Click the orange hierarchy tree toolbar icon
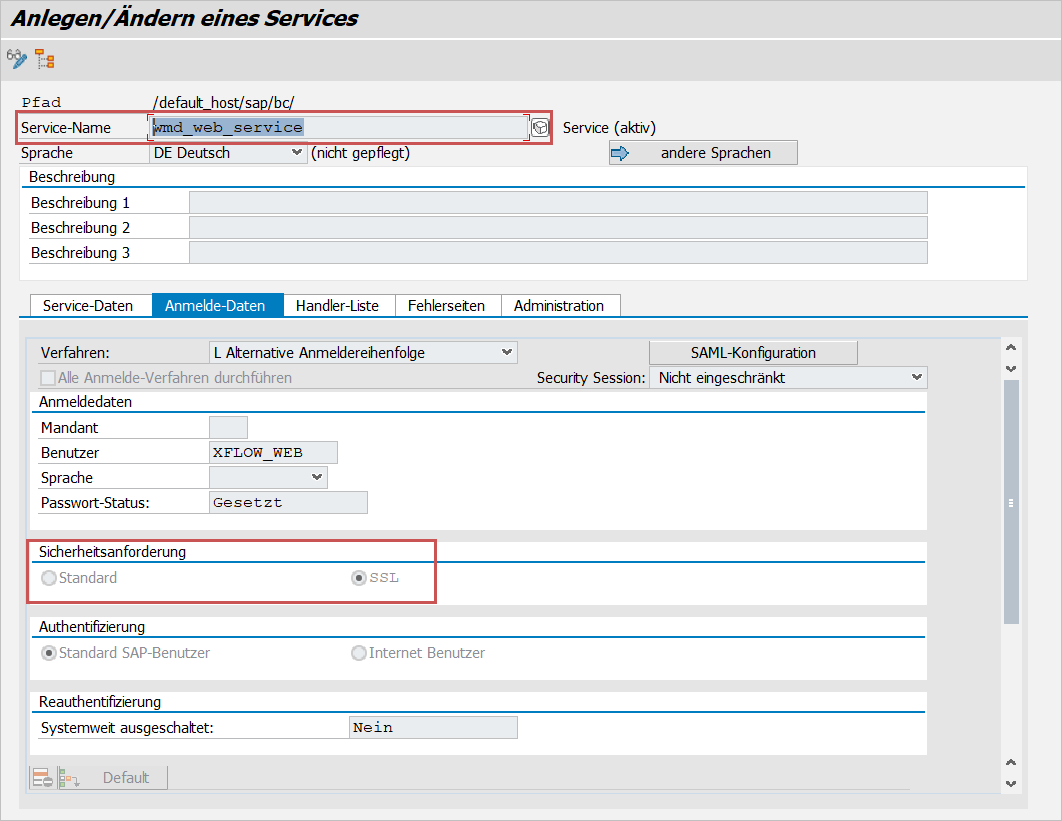The image size is (1062, 821). pos(45,60)
